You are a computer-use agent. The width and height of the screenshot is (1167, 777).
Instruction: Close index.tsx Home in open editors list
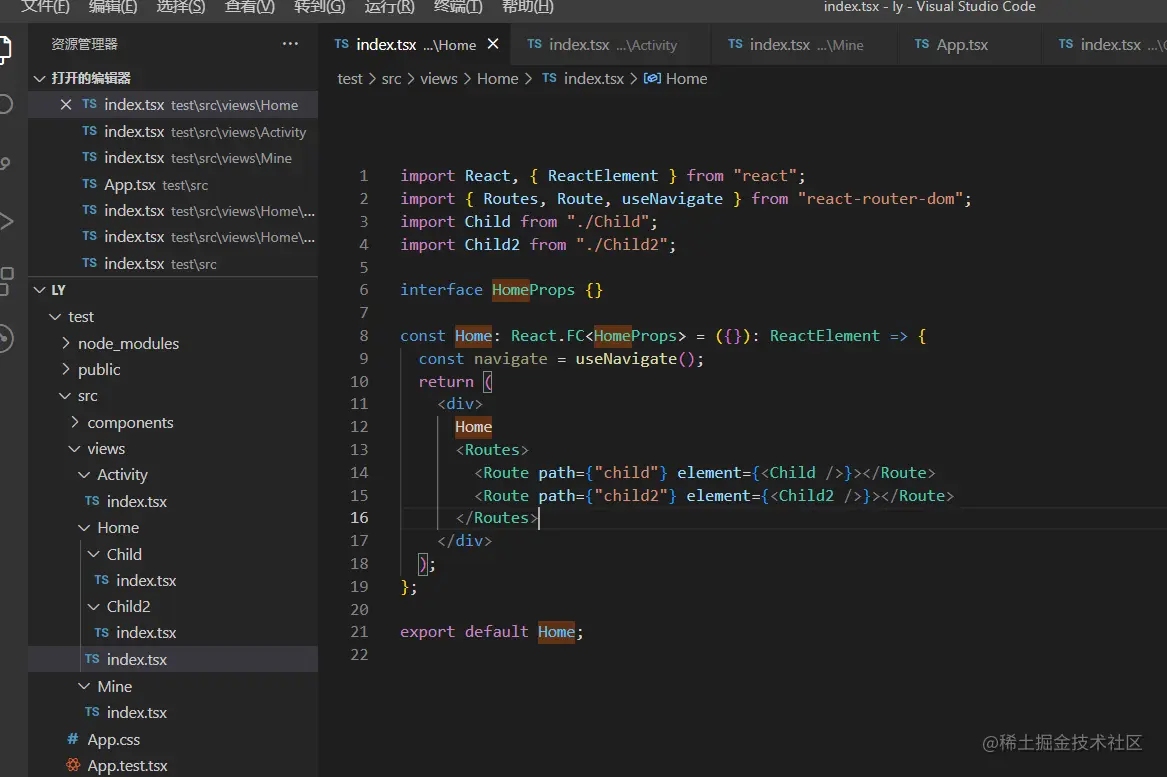(66, 105)
